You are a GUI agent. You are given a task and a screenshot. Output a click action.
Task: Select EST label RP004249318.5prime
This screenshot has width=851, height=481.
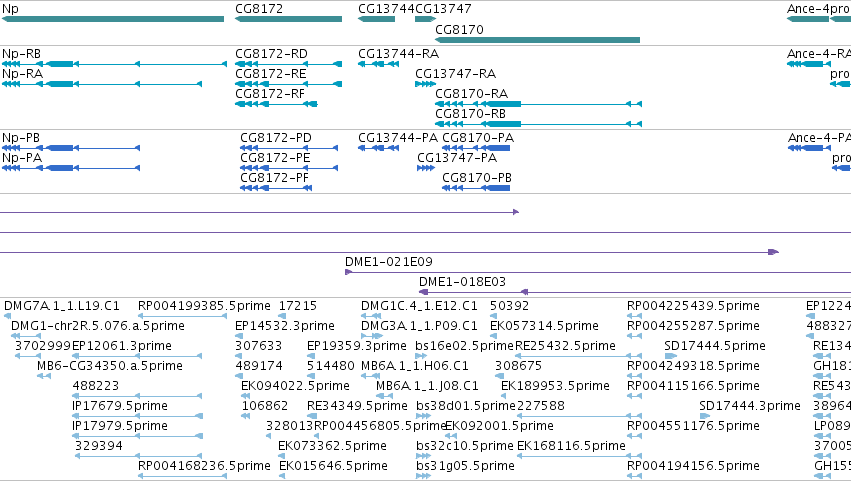[693, 366]
